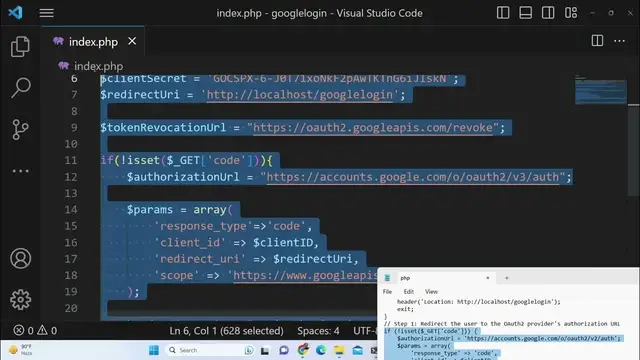This screenshot has width=640, height=360.
Task: Open the Windows Start menu
Action: [154, 350]
